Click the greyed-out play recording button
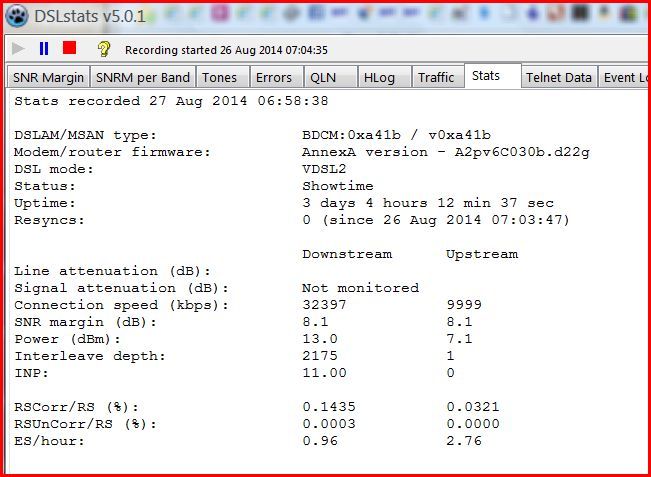This screenshot has height=477, width=651. [17, 49]
